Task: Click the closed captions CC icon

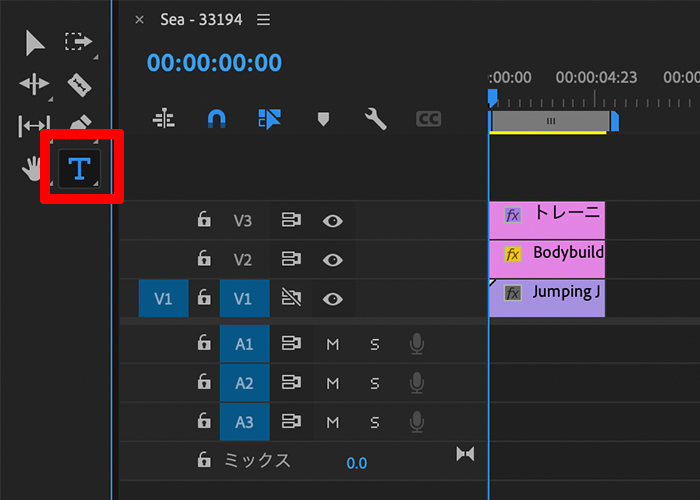Action: click(x=429, y=119)
